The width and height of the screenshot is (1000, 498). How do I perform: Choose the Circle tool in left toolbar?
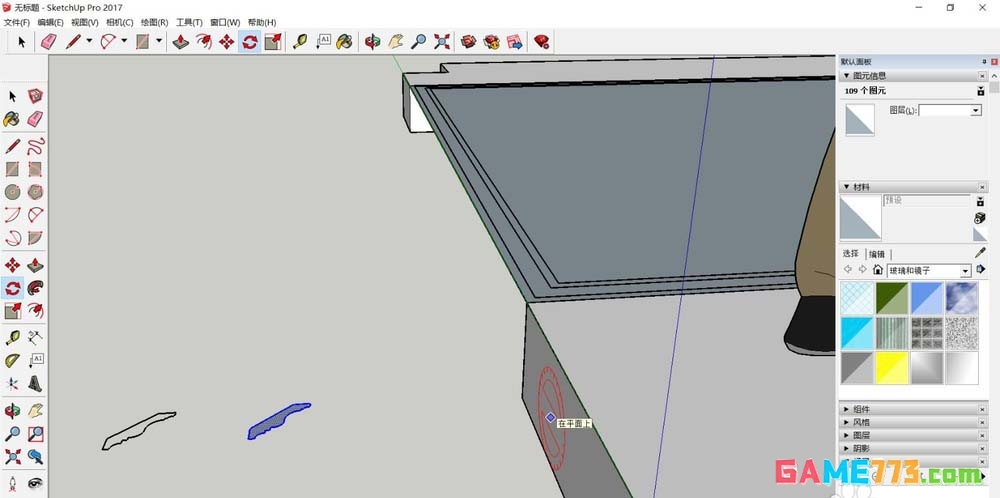pyautogui.click(x=12, y=191)
